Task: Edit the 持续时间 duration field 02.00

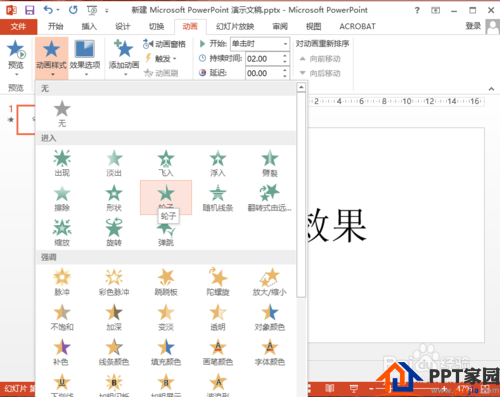Action: click(x=263, y=59)
